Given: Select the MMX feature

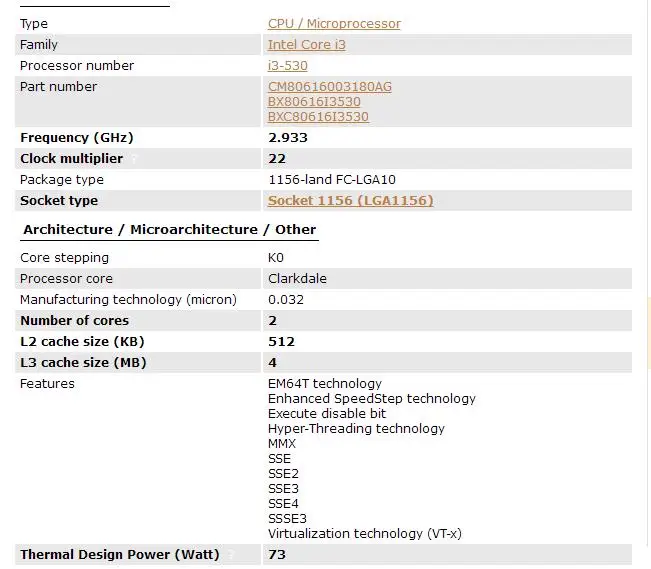Looking at the screenshot, I should 282,444.
